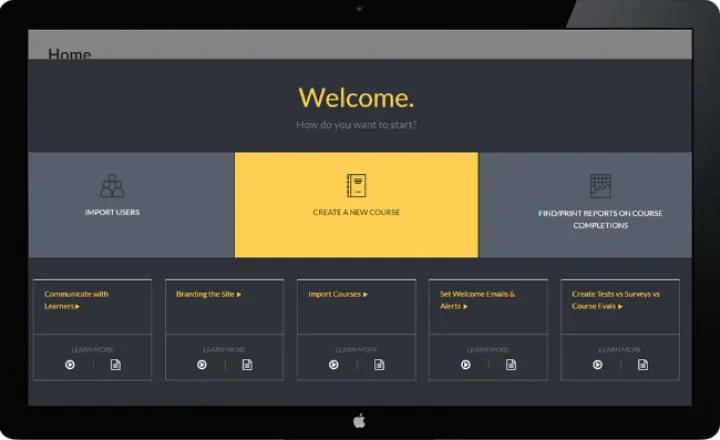
Task: Select Find/Print Reports on Course Completions tile
Action: click(600, 219)
